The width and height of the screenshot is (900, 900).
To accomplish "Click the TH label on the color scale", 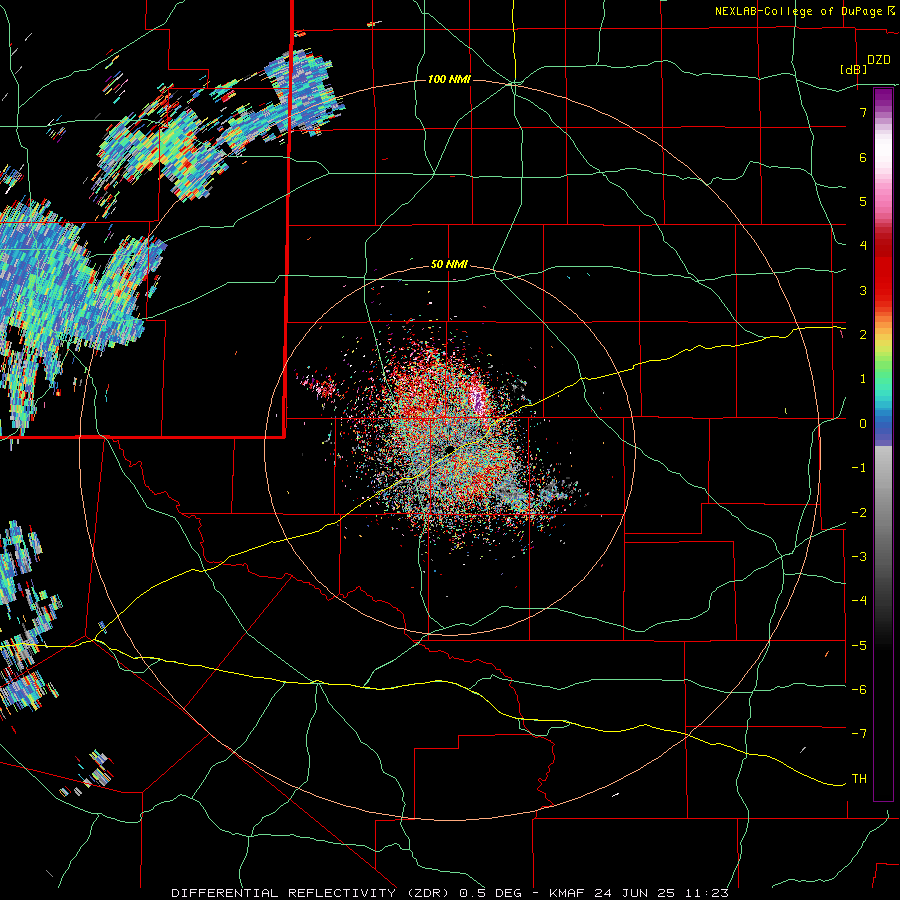I will 859,779.
